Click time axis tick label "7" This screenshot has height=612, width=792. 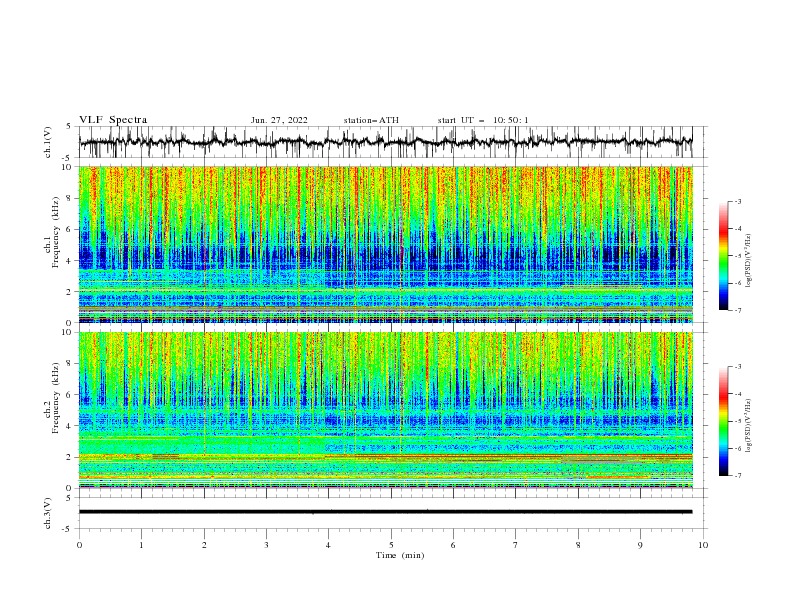pos(516,545)
